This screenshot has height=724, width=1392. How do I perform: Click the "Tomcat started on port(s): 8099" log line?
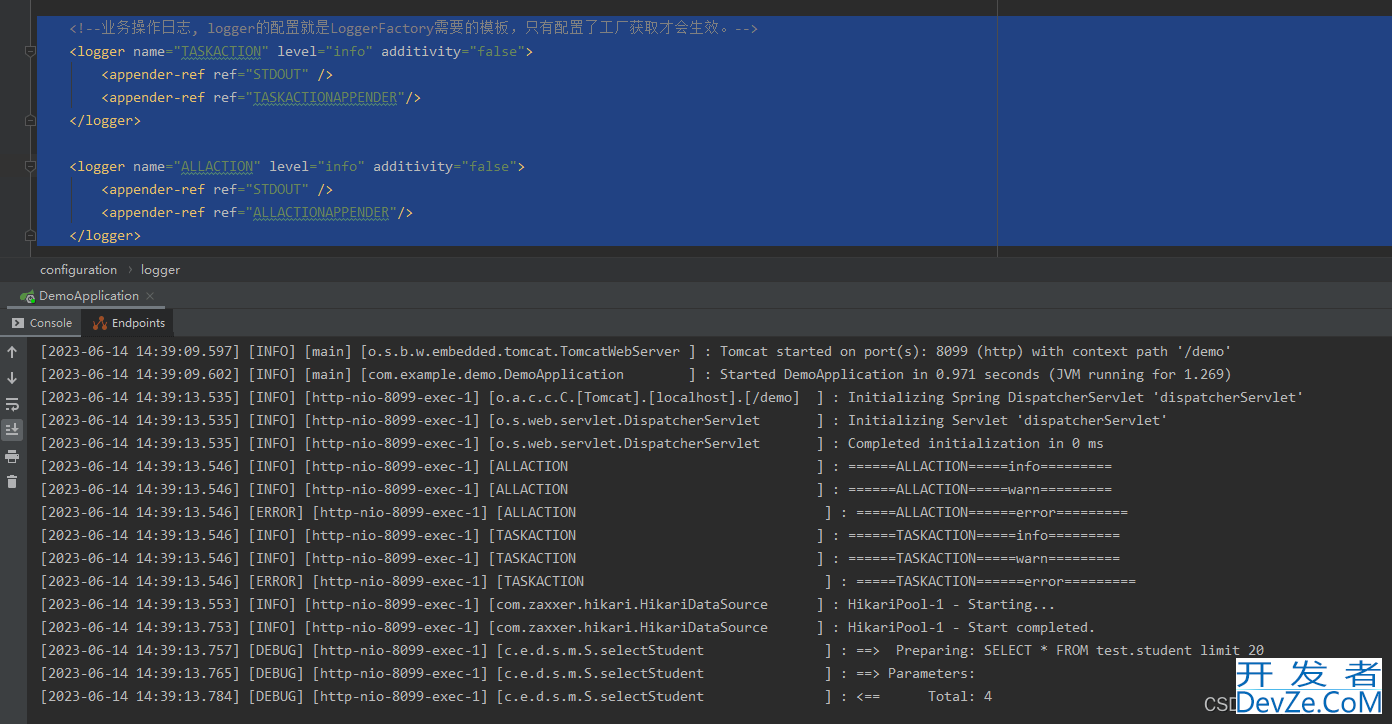(636, 351)
